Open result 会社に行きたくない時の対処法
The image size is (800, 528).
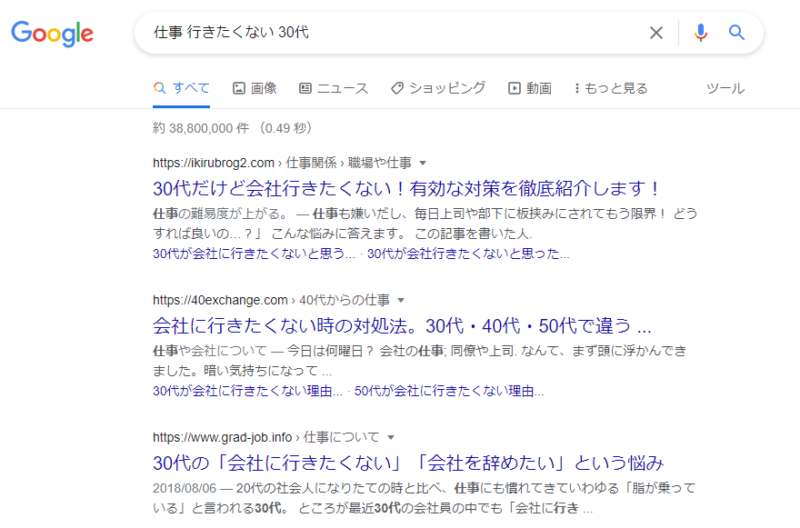click(402, 326)
